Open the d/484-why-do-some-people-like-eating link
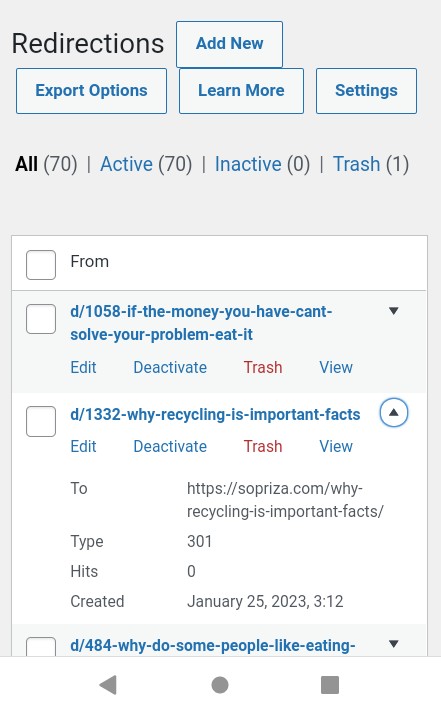Viewport: 441px width, 714px height. pos(213,645)
